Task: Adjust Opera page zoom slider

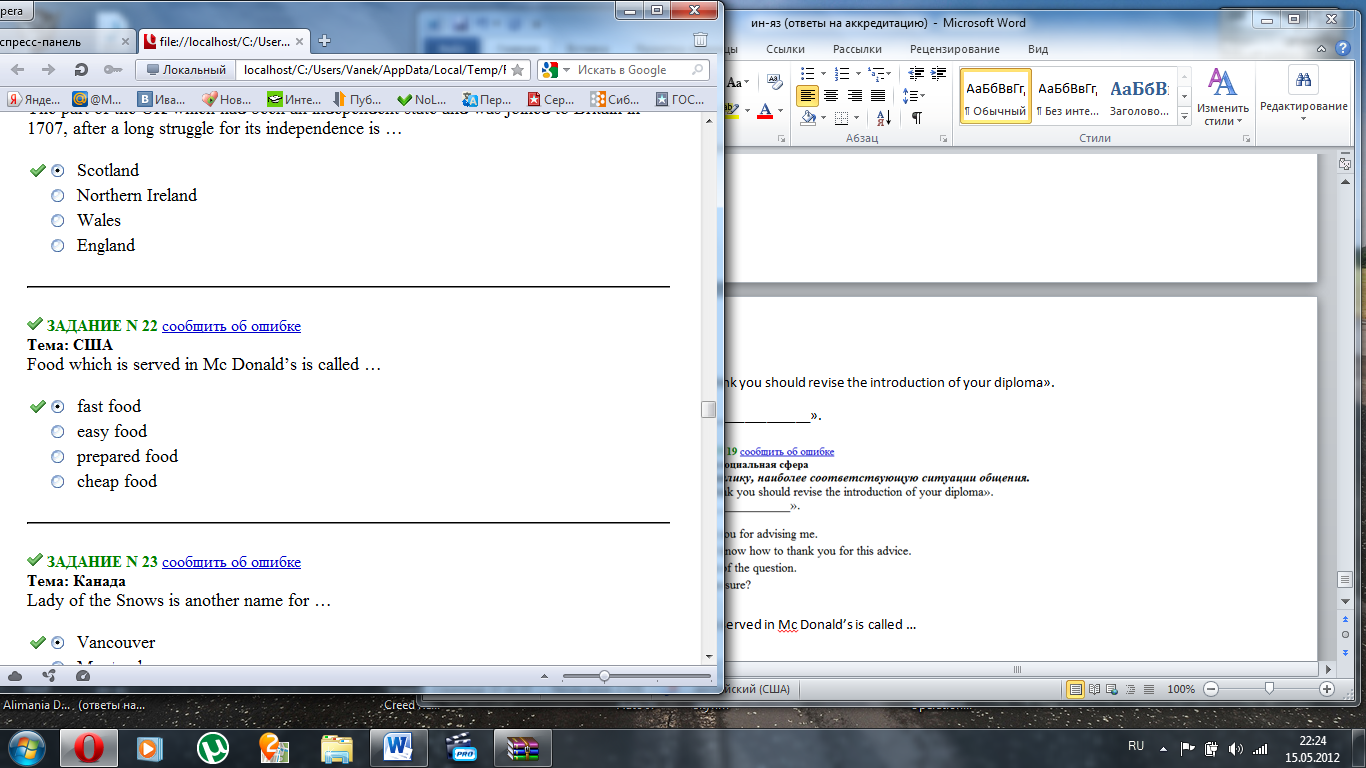Action: (x=604, y=676)
